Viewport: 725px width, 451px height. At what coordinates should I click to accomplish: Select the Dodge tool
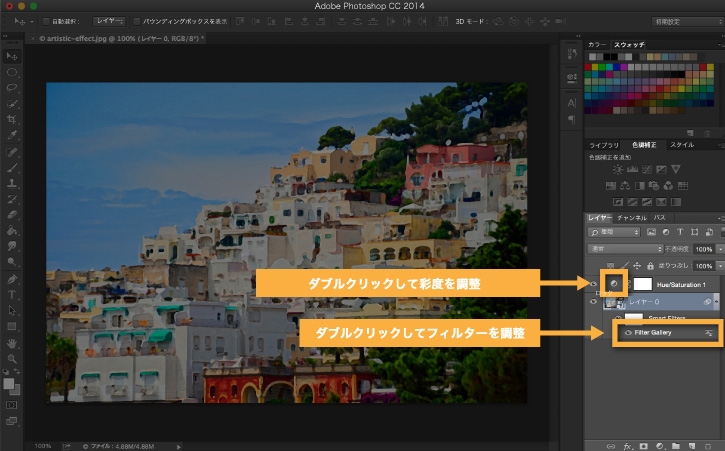tap(12, 261)
